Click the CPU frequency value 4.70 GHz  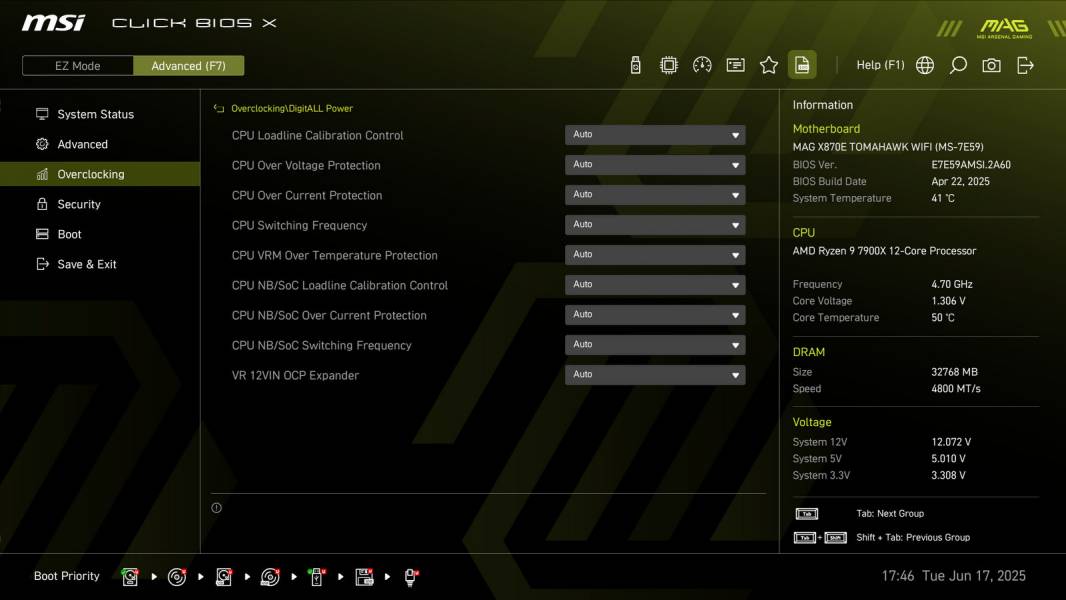952,284
